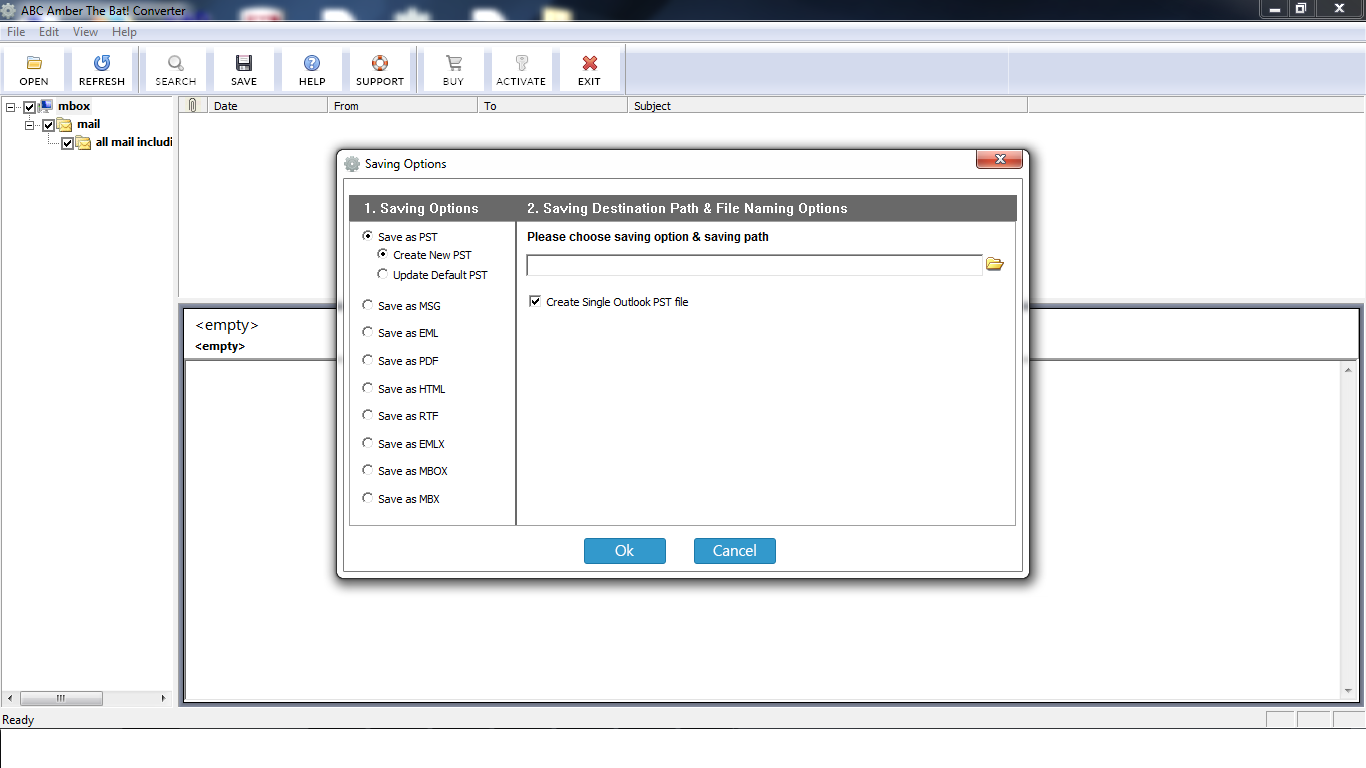The height and width of the screenshot is (768, 1366).
Task: Open the Edit menu
Action: click(x=49, y=32)
